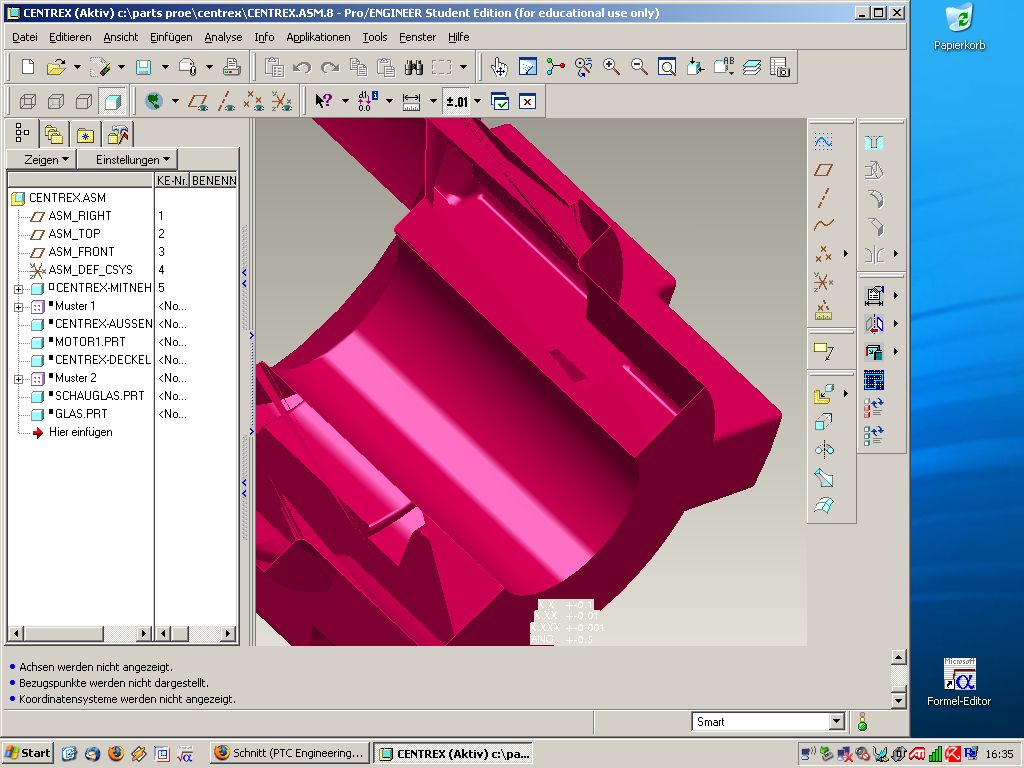Toggle datum points display
Image resolution: width=1024 pixels, height=768 pixels.
coord(253,101)
